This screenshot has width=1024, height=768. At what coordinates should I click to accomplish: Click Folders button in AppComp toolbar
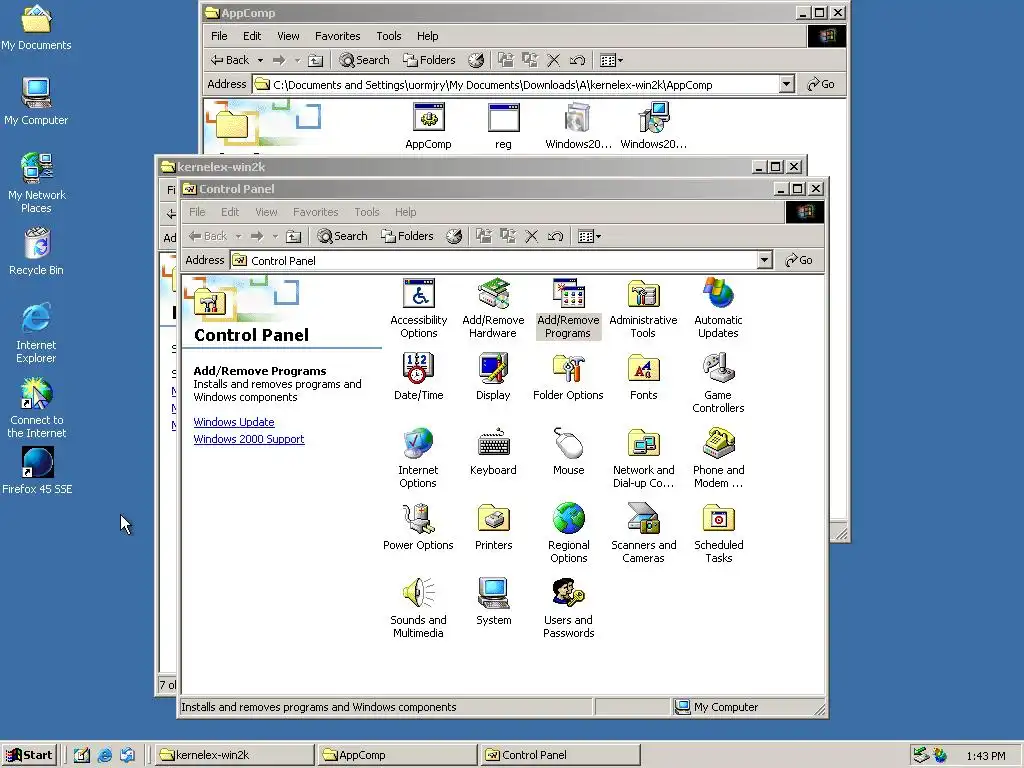[x=430, y=60]
